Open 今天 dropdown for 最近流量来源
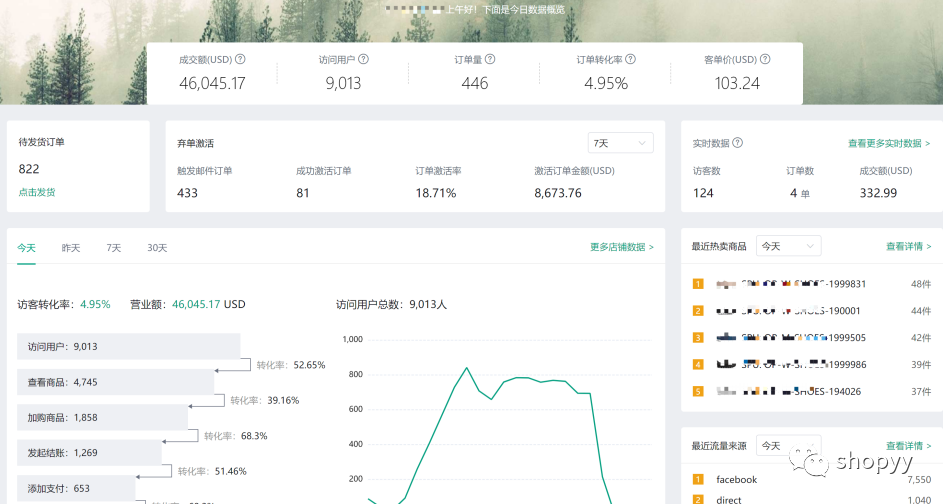The width and height of the screenshot is (943, 504). [788, 446]
